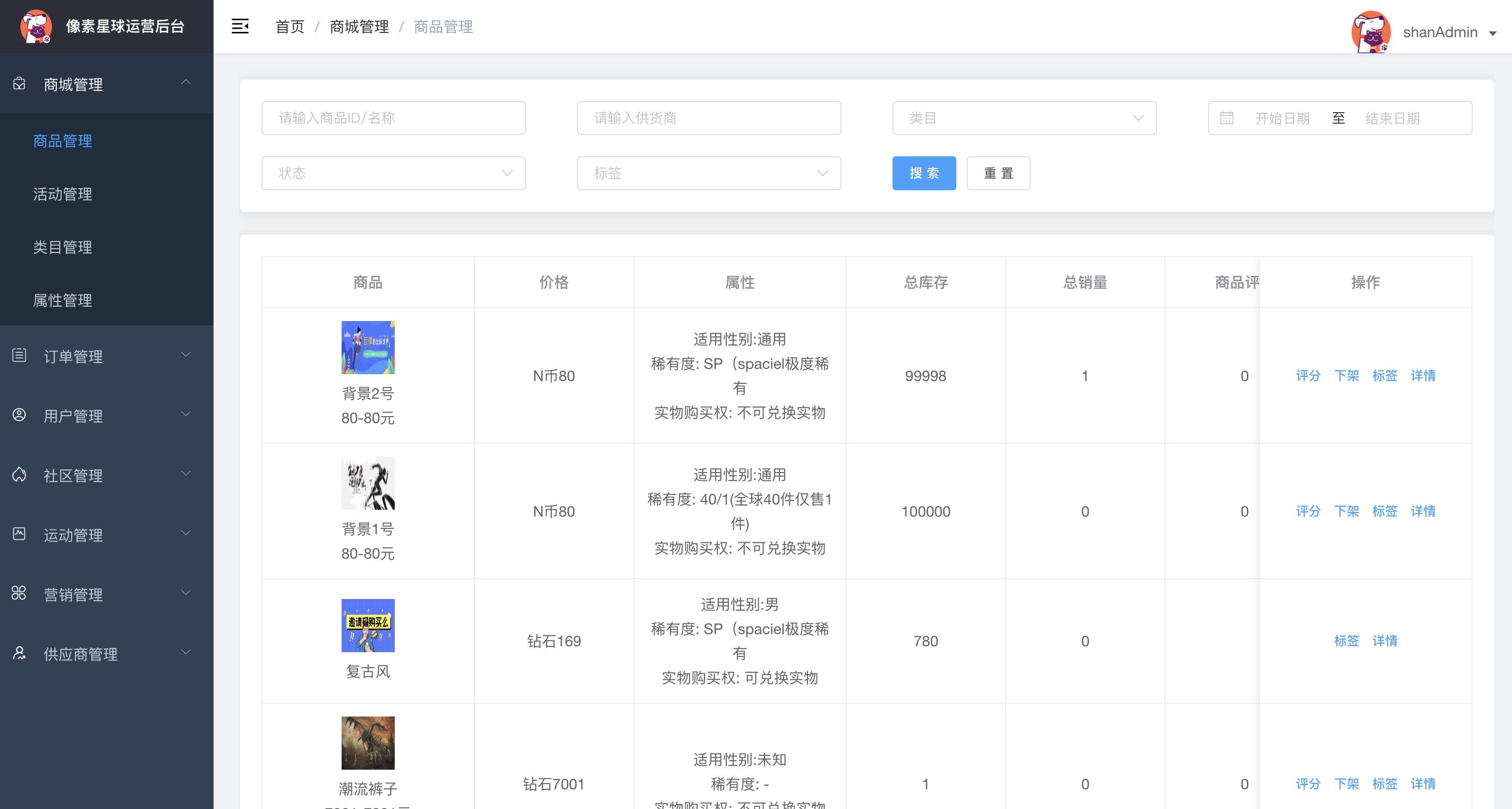Click 标签 for 潮流裤子
Screen dimensions: 1512x809
(x=1384, y=784)
